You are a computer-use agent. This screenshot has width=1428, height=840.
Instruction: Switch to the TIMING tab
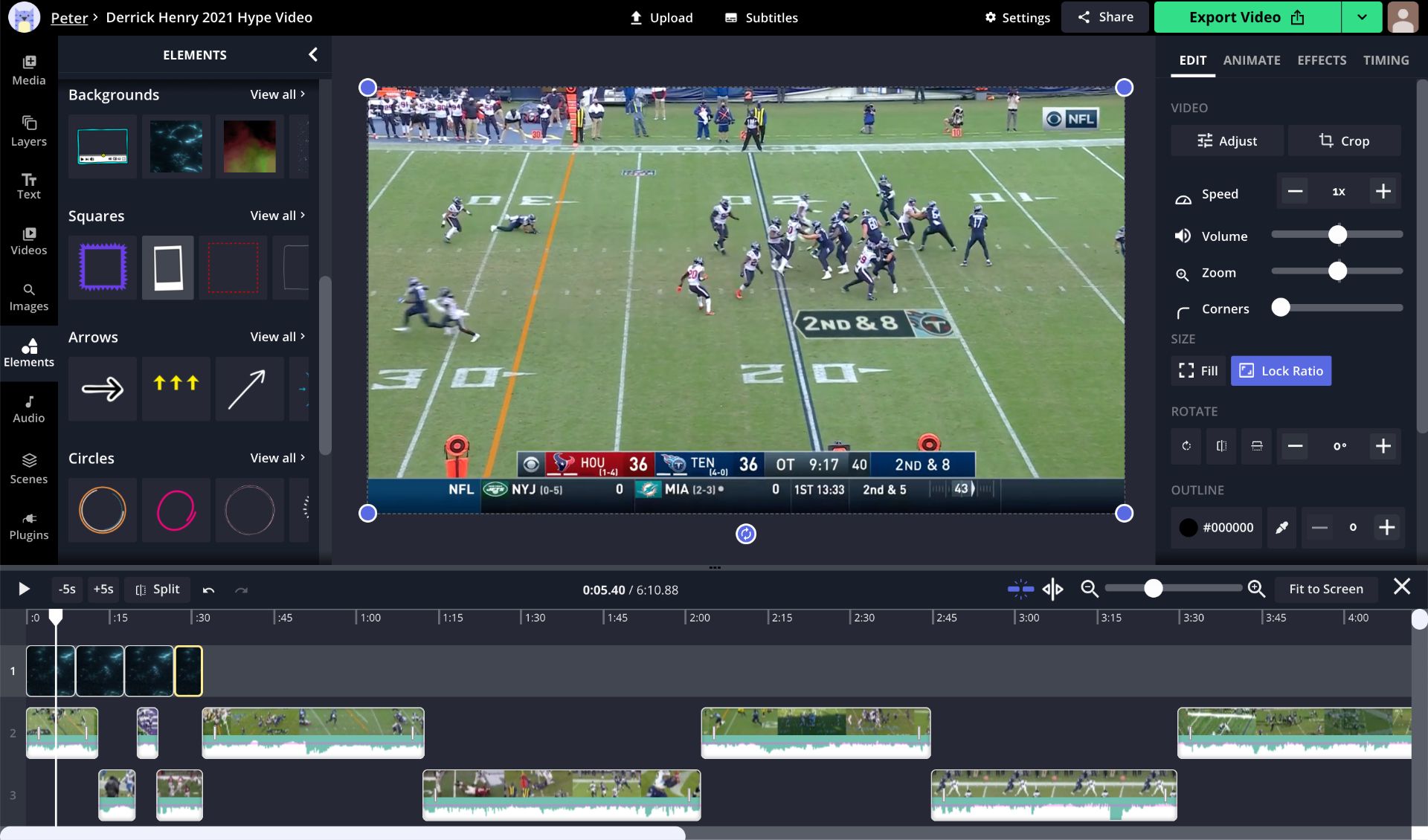pos(1386,60)
